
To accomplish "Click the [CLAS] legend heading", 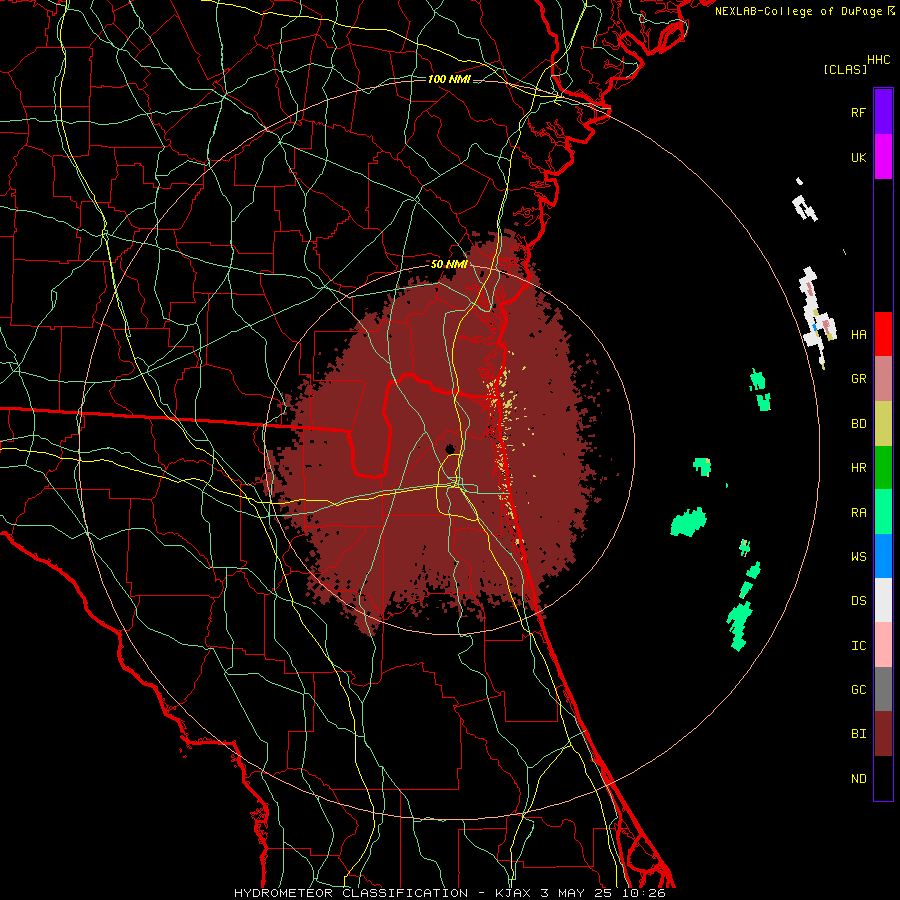I will click(x=845, y=69).
